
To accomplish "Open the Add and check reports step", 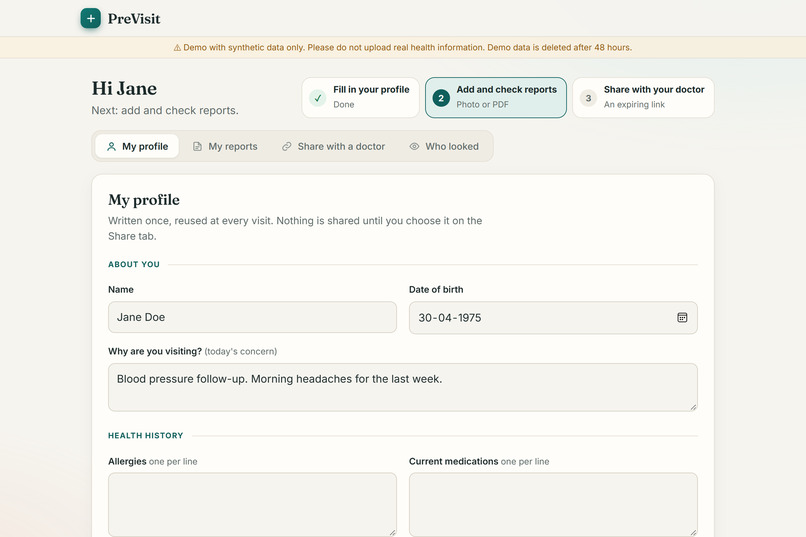I will [496, 98].
